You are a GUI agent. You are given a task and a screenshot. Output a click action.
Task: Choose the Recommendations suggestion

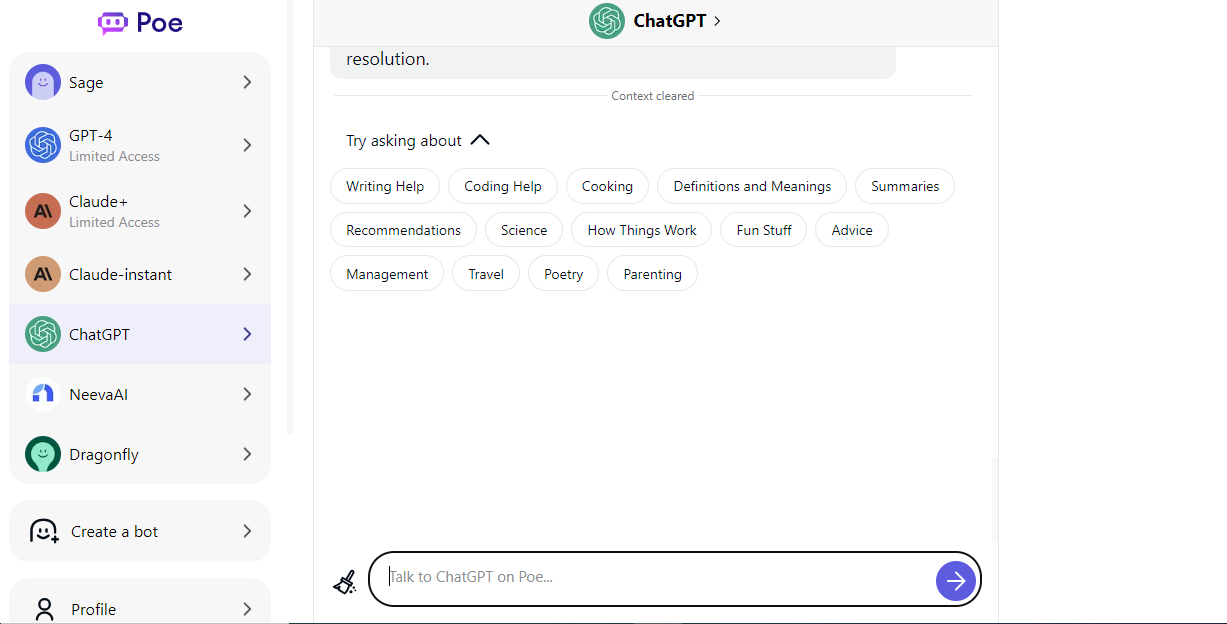[404, 230]
